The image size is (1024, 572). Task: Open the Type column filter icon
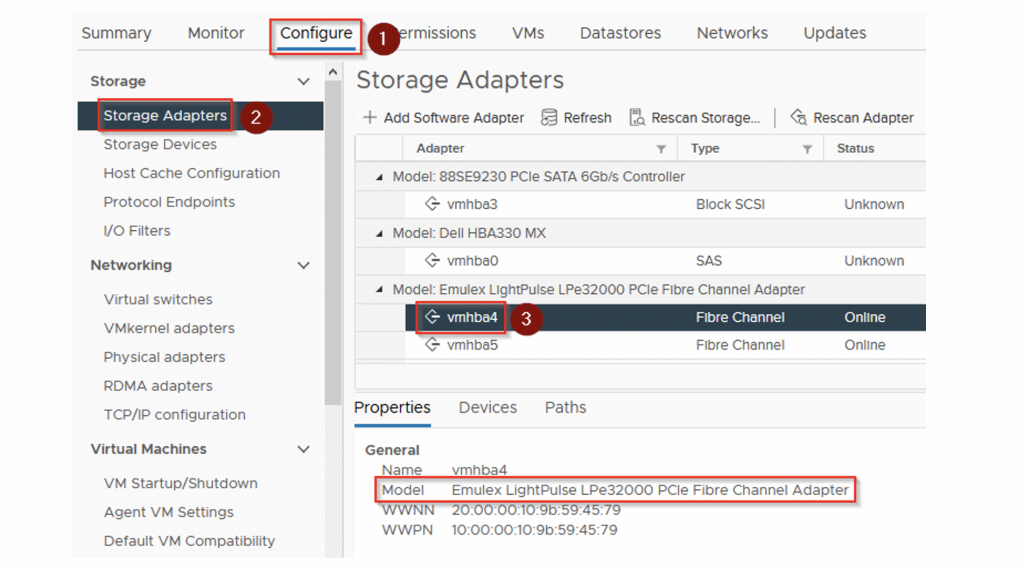(807, 150)
